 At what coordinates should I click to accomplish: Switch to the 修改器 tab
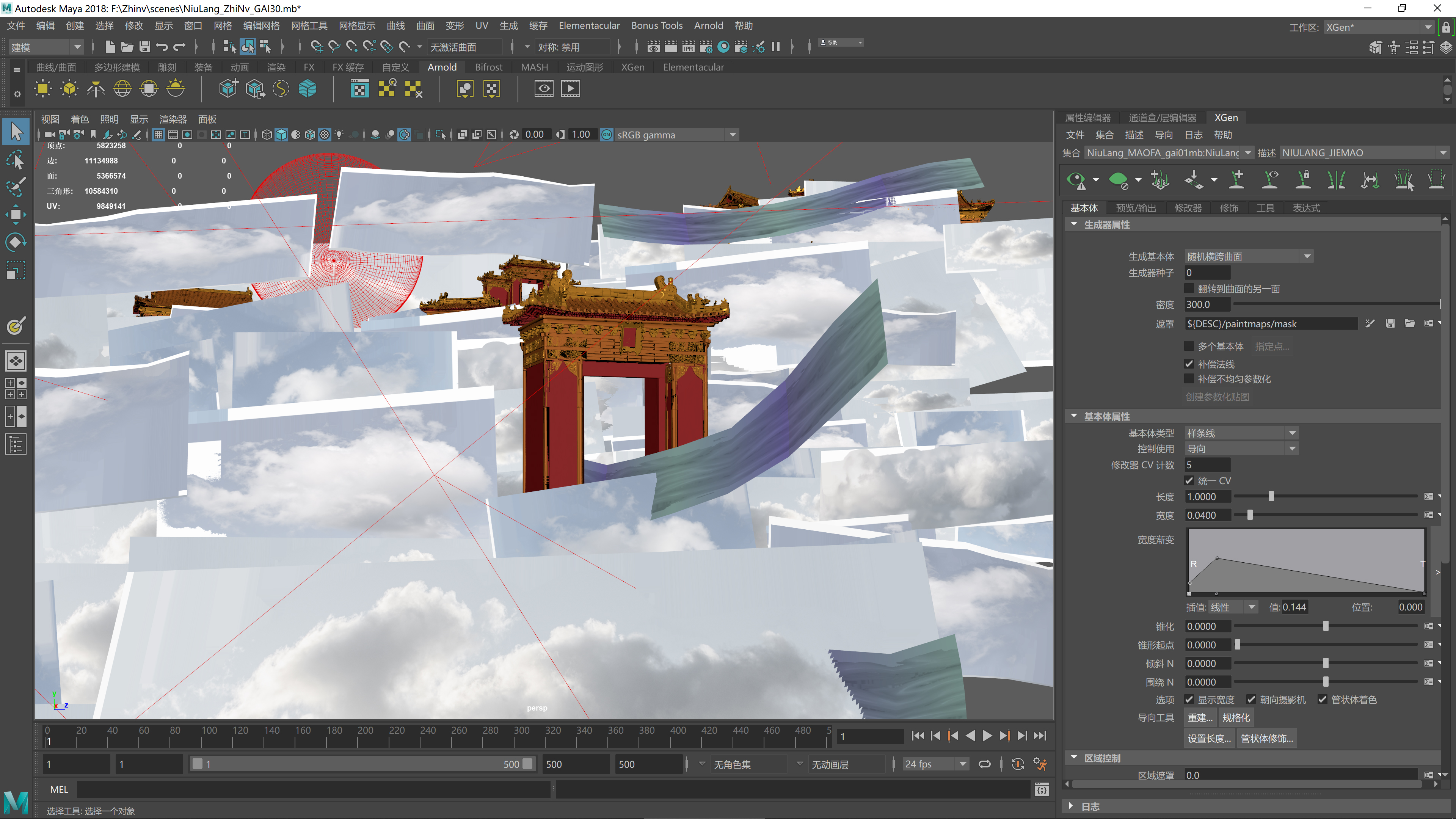pos(1188,208)
